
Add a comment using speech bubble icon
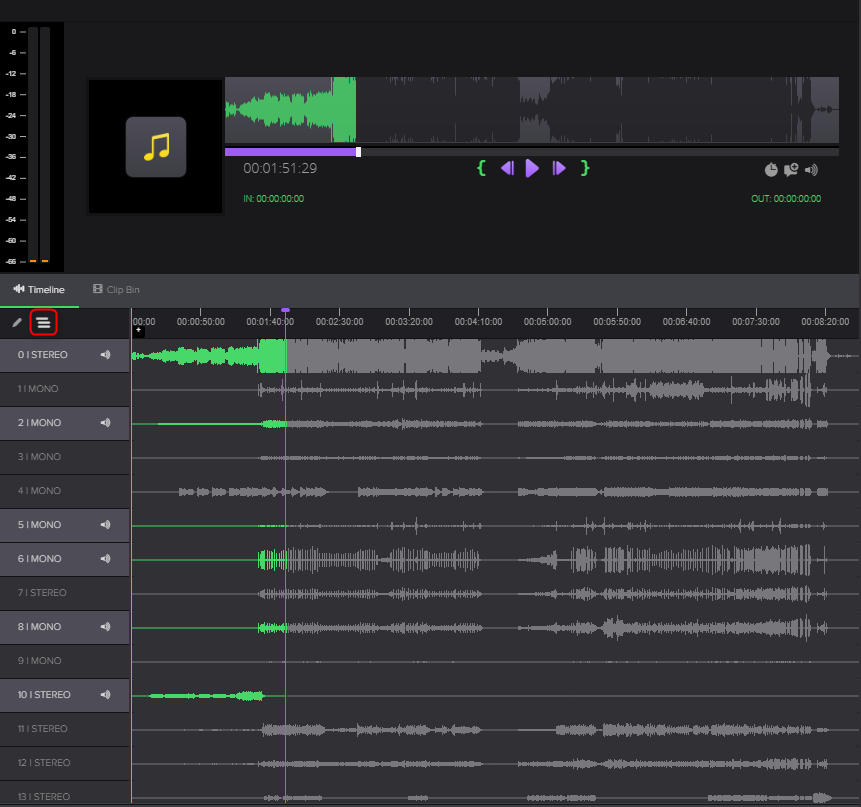791,170
